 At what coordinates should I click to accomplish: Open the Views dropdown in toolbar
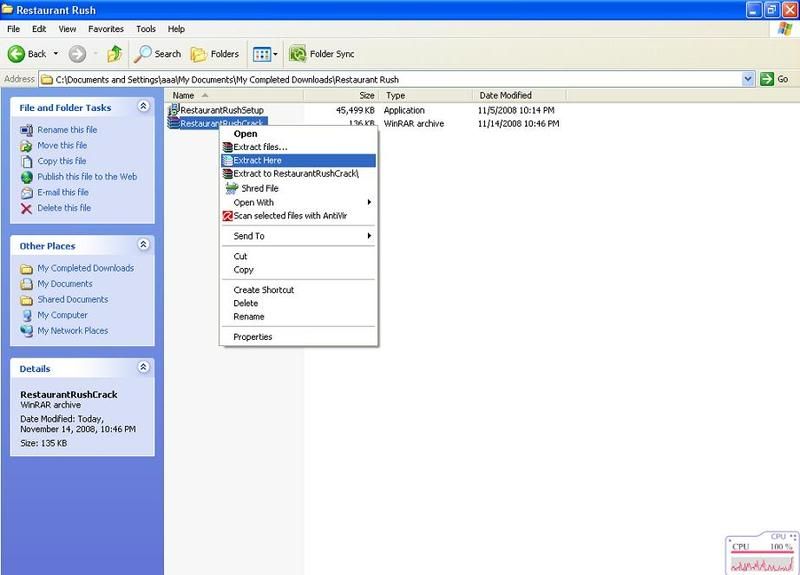tap(264, 53)
